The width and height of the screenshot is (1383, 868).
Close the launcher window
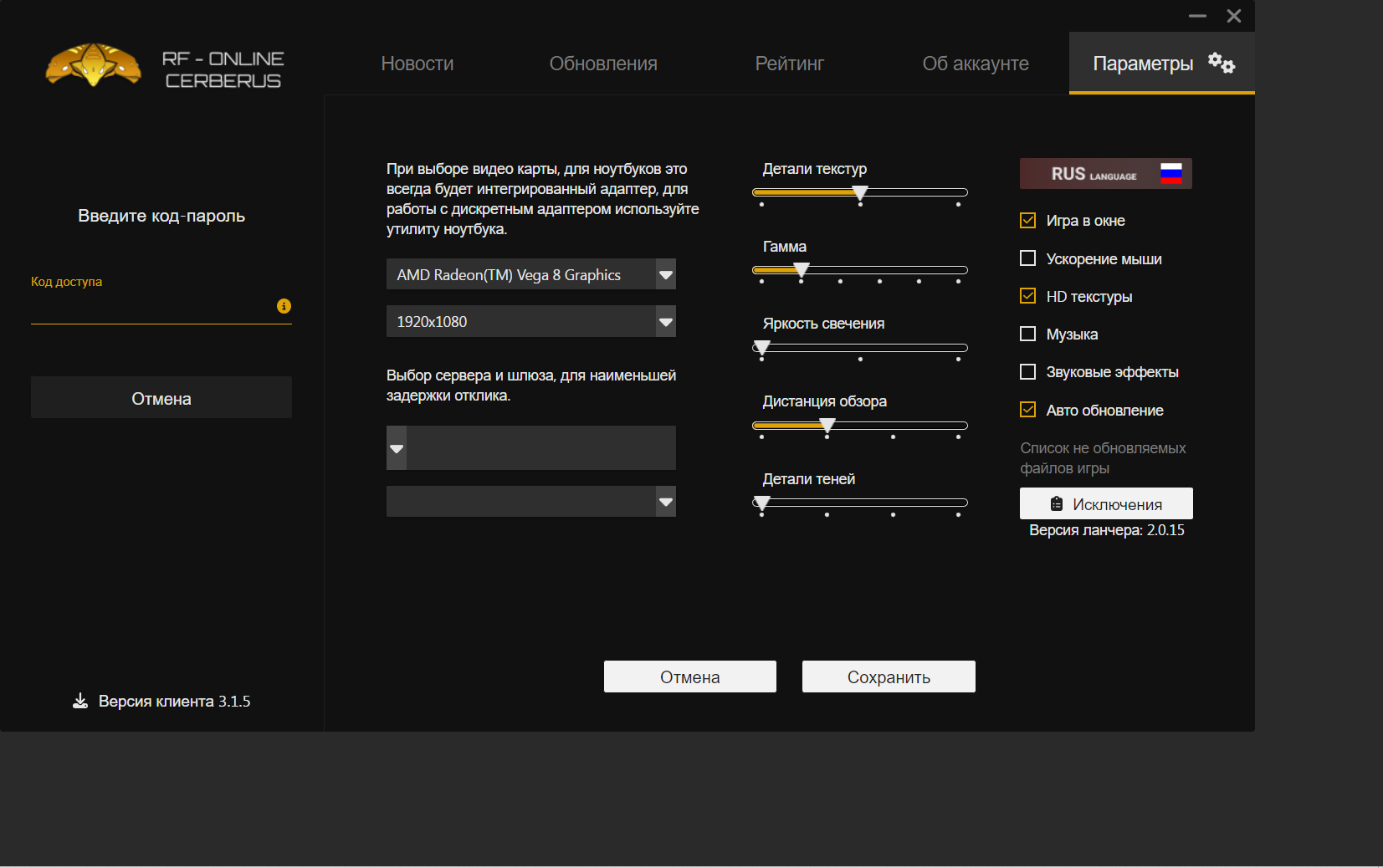tap(1233, 16)
